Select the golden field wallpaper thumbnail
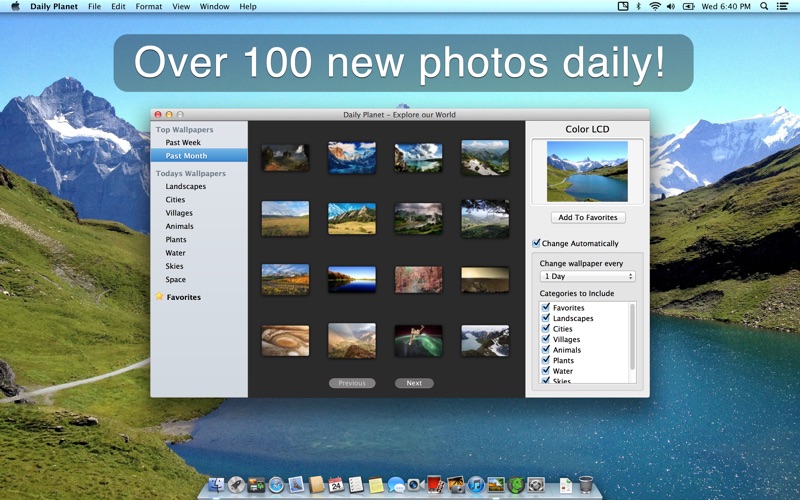This screenshot has width=800, height=500. (x=285, y=218)
